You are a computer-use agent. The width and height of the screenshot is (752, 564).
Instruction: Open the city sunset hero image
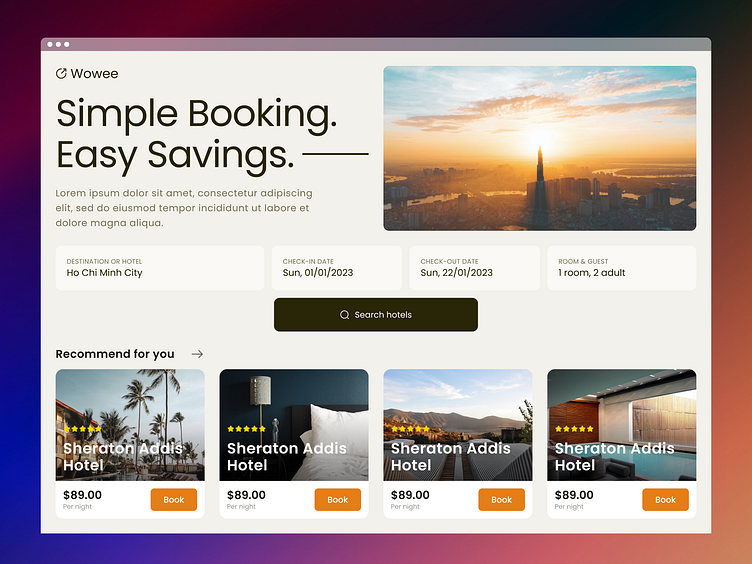pos(540,148)
